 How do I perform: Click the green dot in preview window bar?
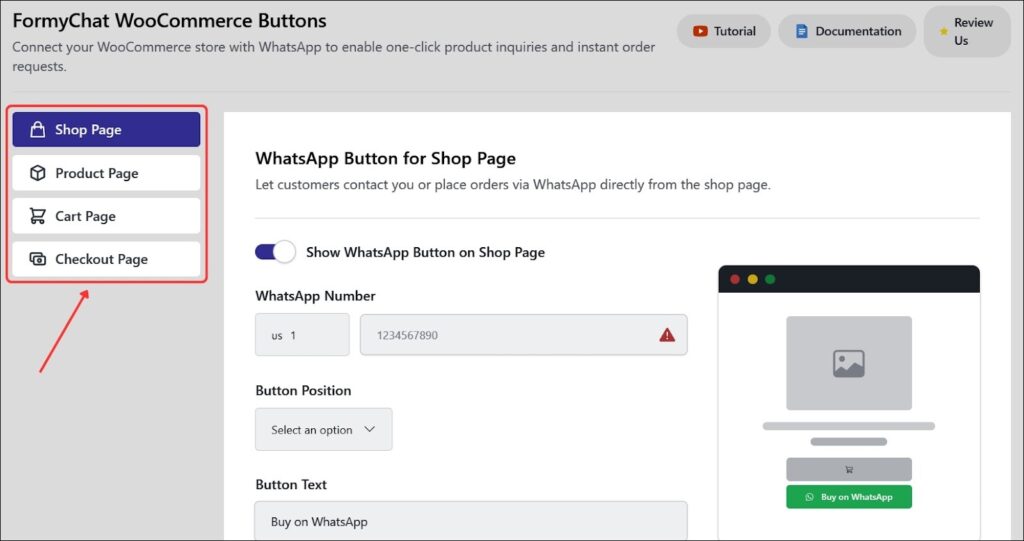coord(770,280)
